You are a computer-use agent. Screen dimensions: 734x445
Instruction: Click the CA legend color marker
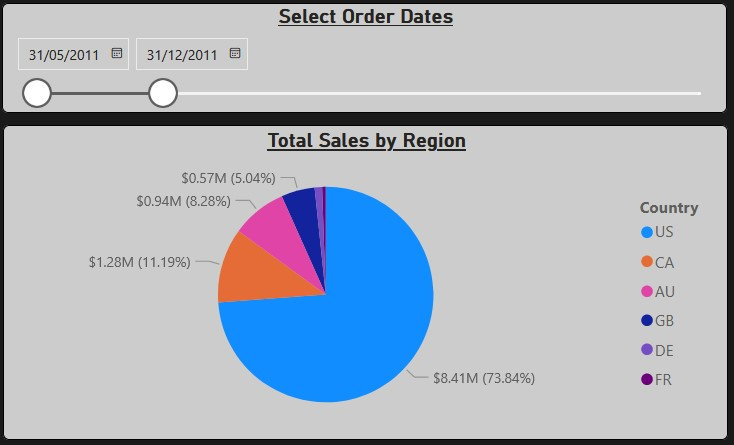point(646,262)
